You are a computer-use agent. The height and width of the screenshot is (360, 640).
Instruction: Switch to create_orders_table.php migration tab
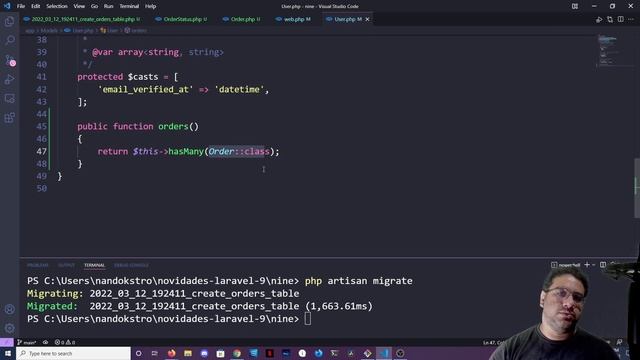[x=82, y=19]
